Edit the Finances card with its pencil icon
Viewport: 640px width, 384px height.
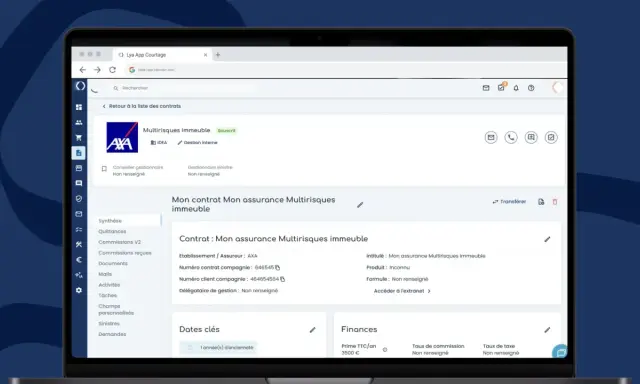547,330
